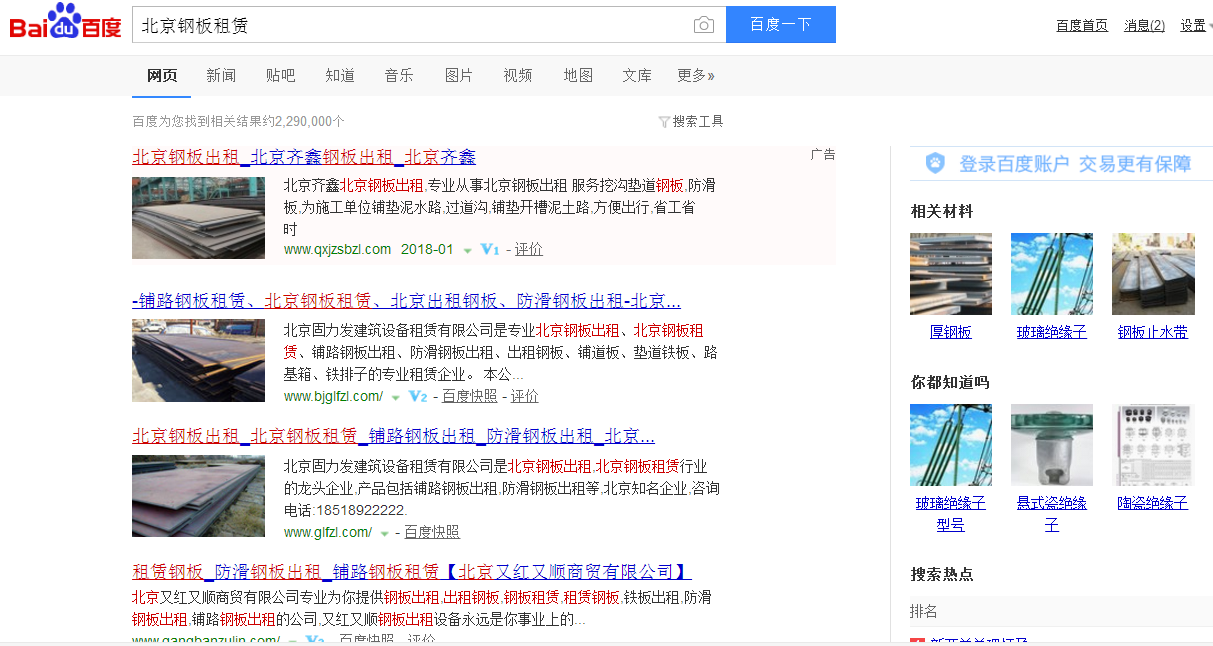Expand the 更多» tab options
Screen dimensions: 1213x646
click(695, 76)
